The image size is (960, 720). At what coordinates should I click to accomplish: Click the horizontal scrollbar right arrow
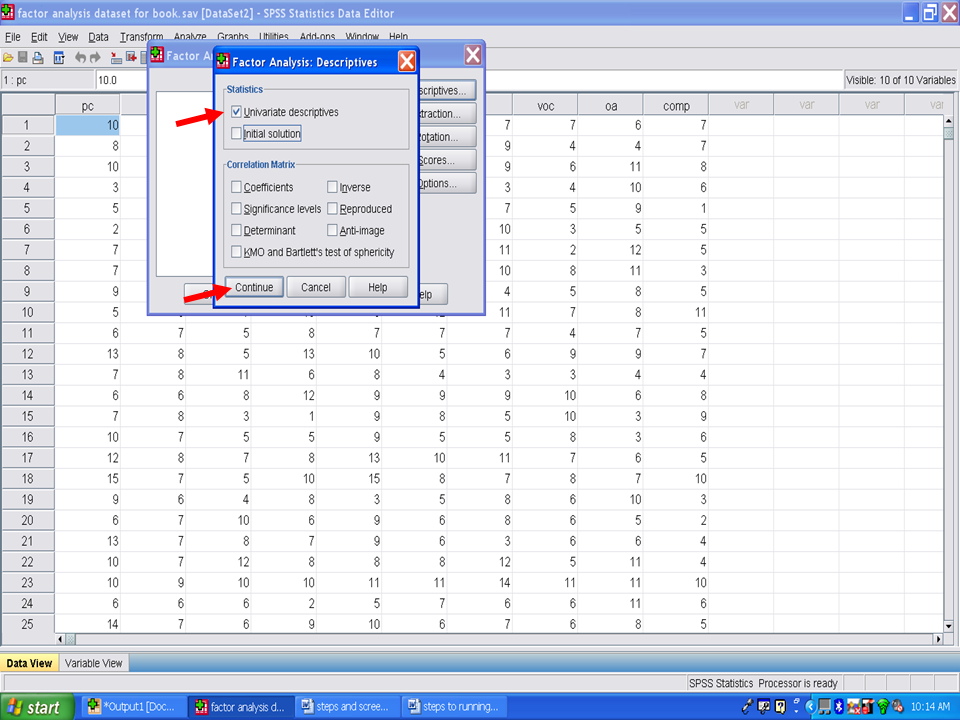(x=937, y=639)
